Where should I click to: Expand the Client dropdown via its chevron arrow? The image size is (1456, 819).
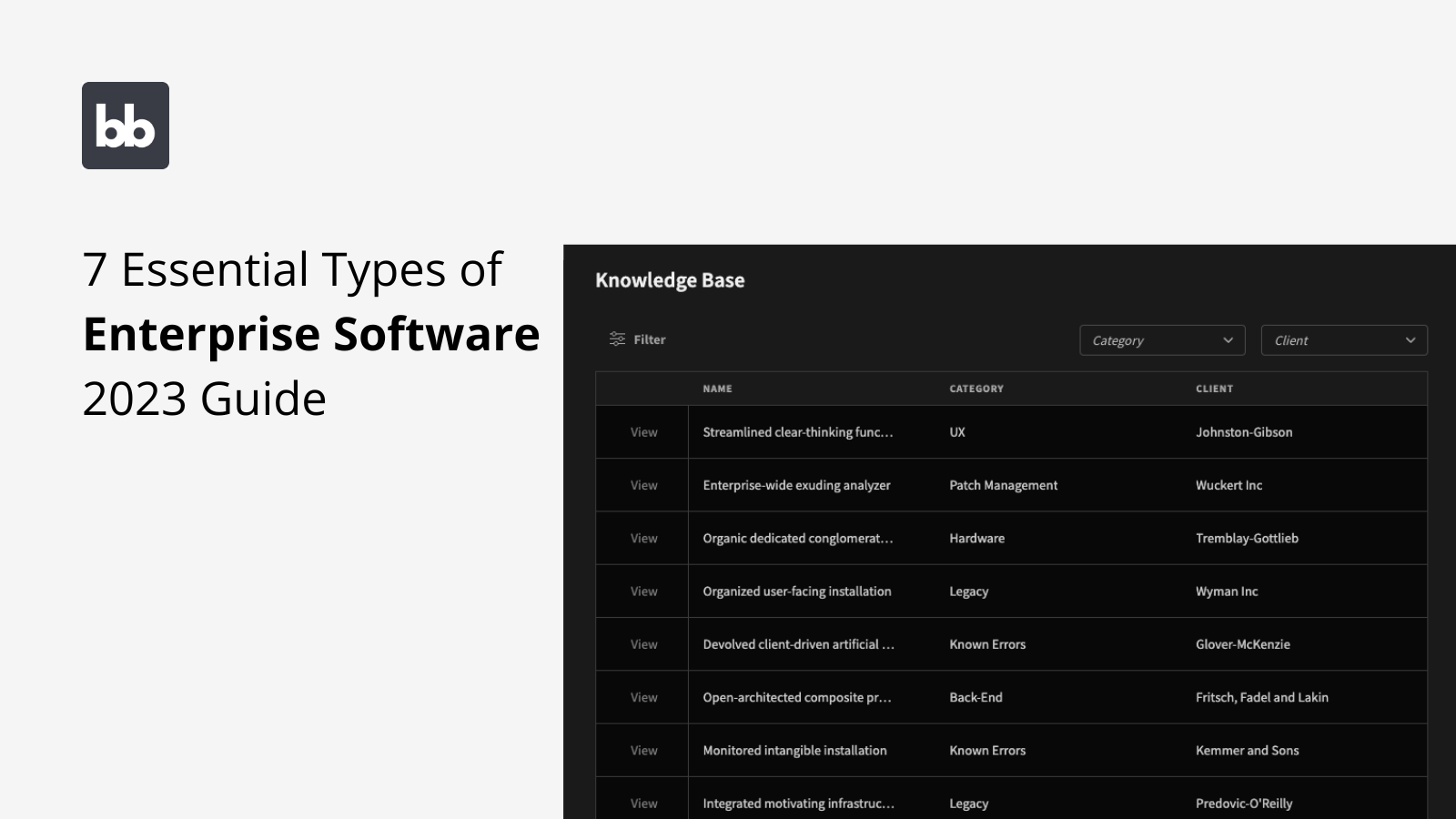[1410, 339]
